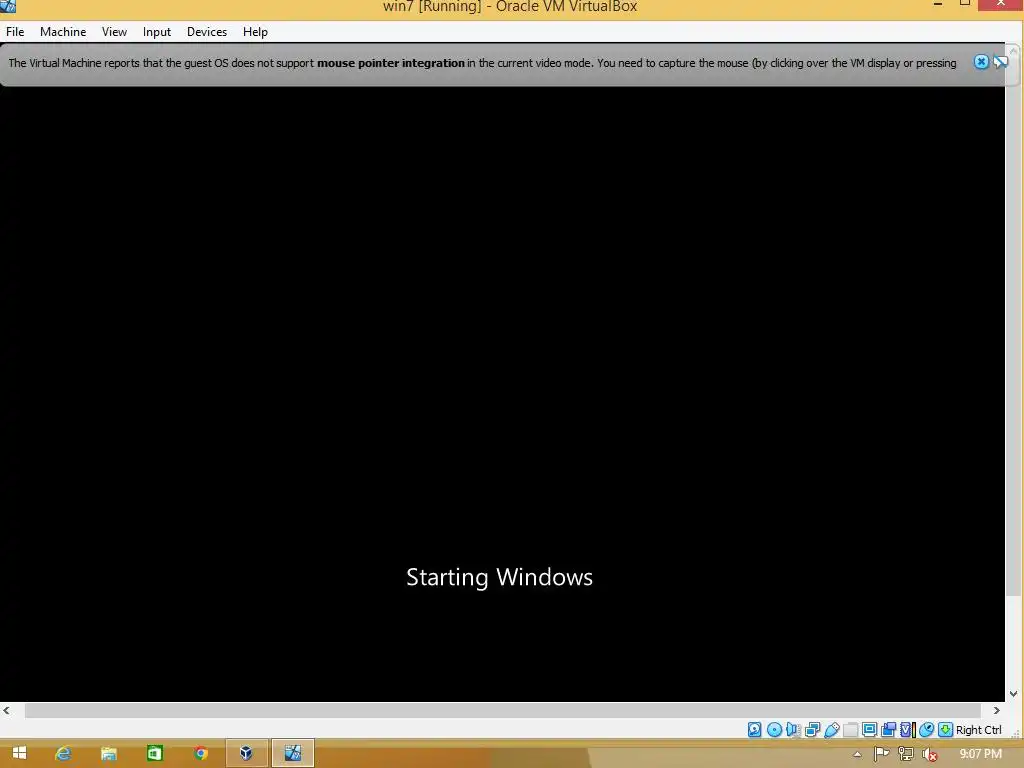Close the win7 VirtualBox window
1024x768 pixels.
(x=1001, y=5)
